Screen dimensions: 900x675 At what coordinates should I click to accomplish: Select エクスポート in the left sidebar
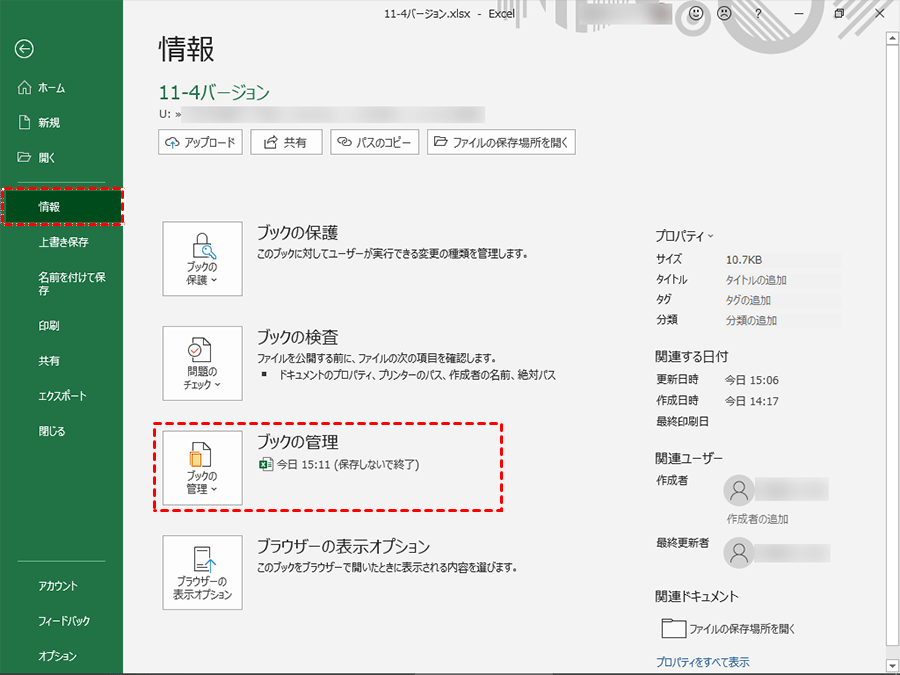63,396
